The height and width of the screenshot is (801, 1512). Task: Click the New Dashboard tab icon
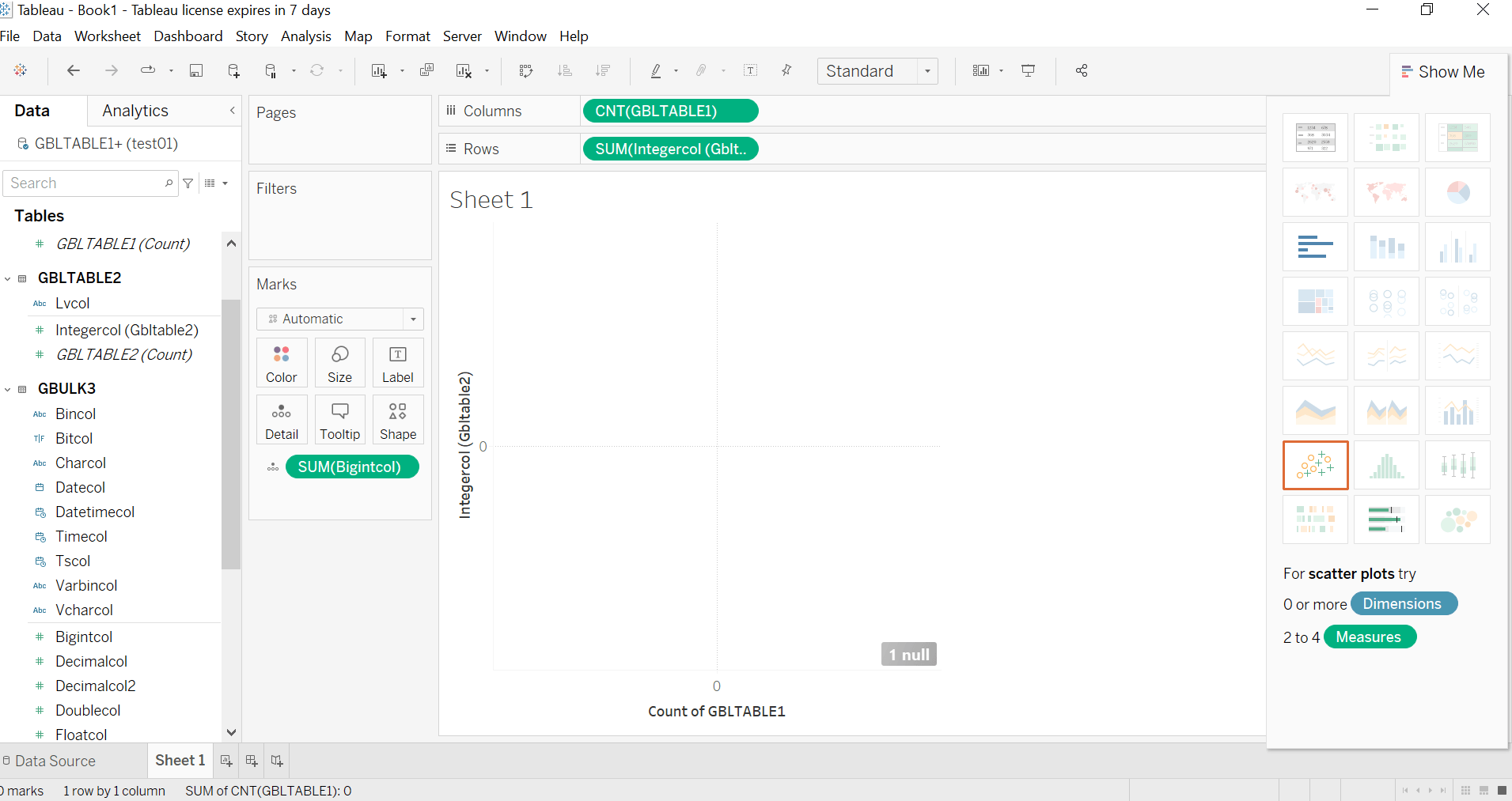click(x=252, y=761)
